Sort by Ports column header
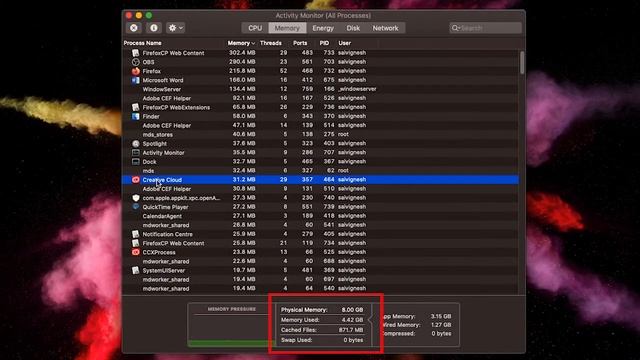Image resolution: width=640 pixels, height=360 pixels. coord(300,43)
